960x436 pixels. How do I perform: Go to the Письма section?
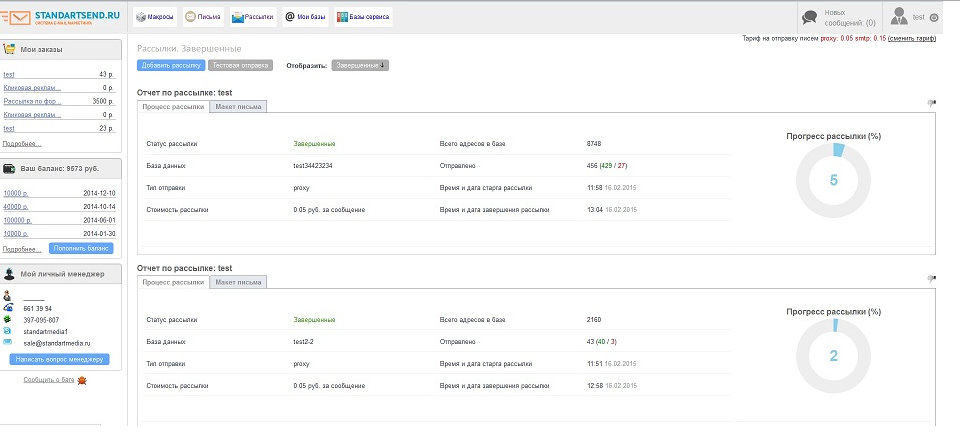(203, 17)
